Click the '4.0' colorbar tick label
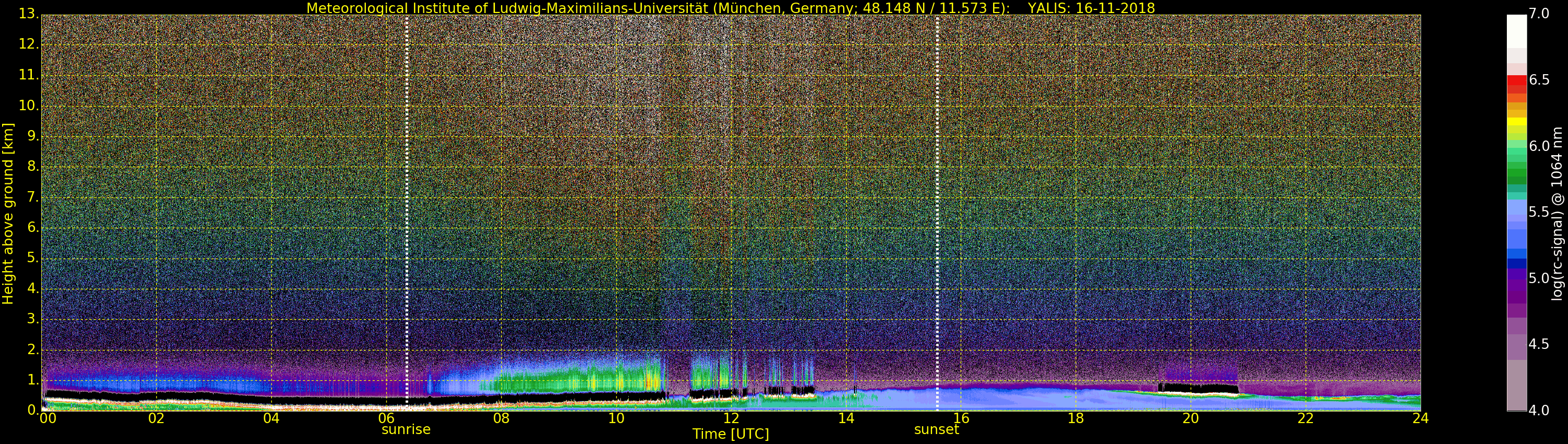1568x444 pixels. pos(1539,411)
